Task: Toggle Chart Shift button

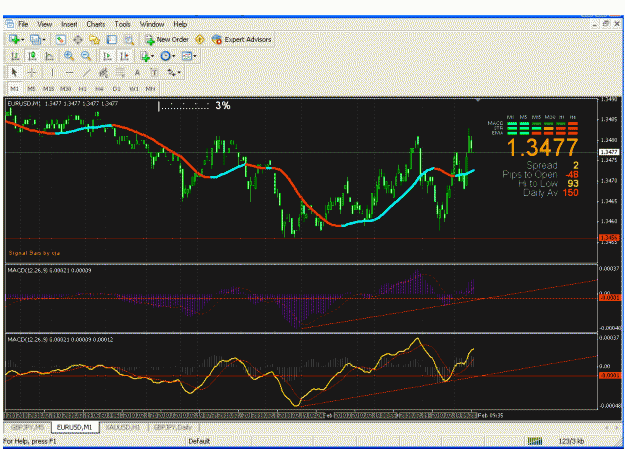Action: [124, 56]
